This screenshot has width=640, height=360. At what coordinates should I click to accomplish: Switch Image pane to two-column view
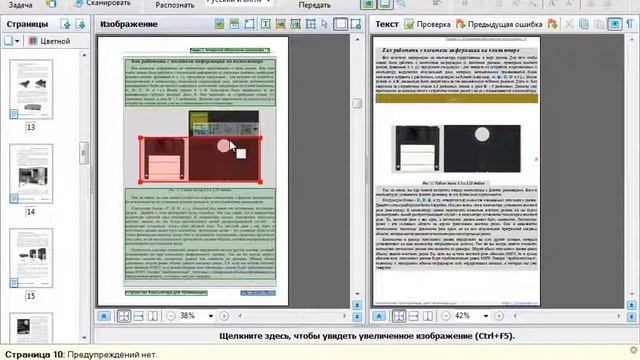[153, 316]
